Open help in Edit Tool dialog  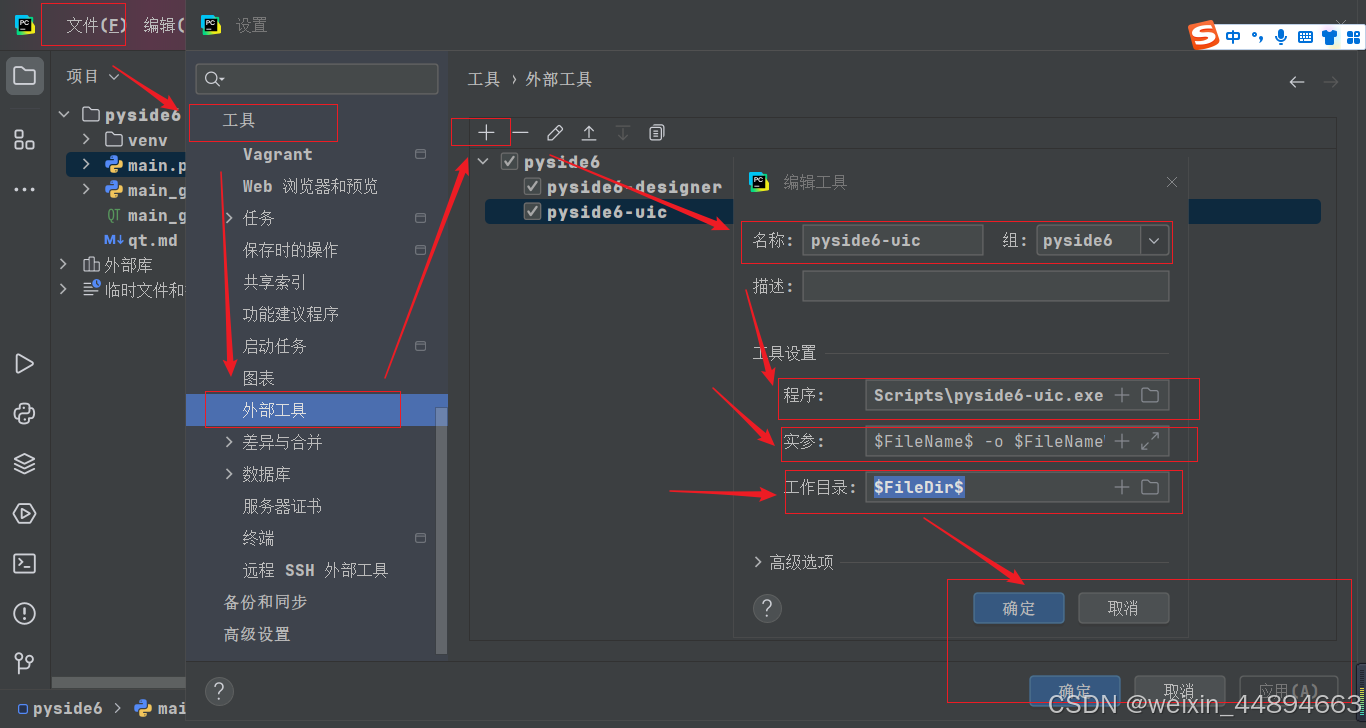[767, 608]
